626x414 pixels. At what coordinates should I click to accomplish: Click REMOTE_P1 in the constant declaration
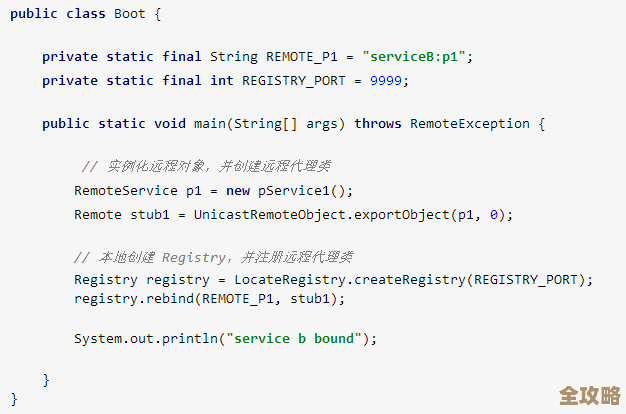[x=301, y=57]
